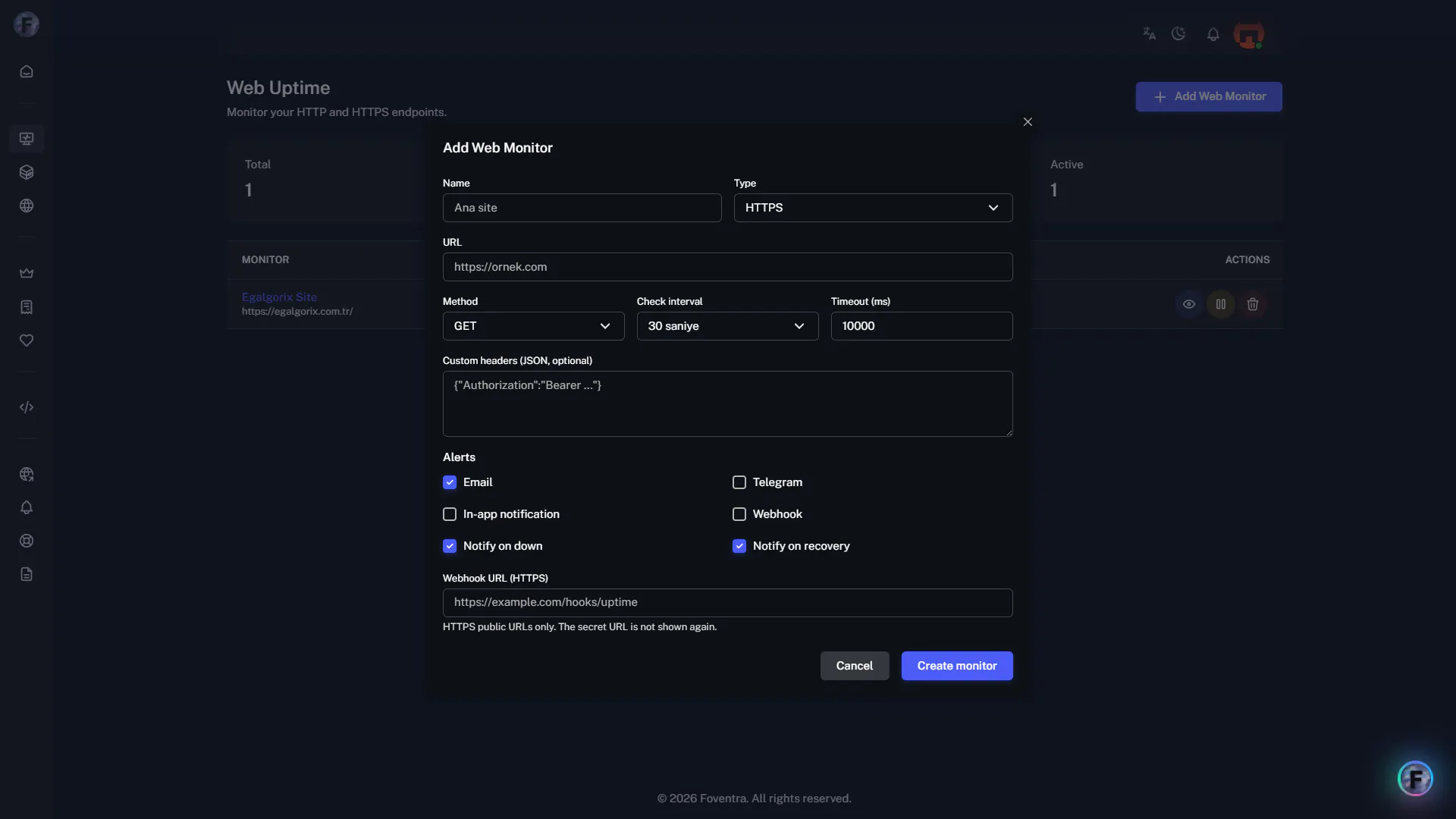Click the Foventra logo in the sidebar
This screenshot has width=1456, height=819.
(x=27, y=24)
